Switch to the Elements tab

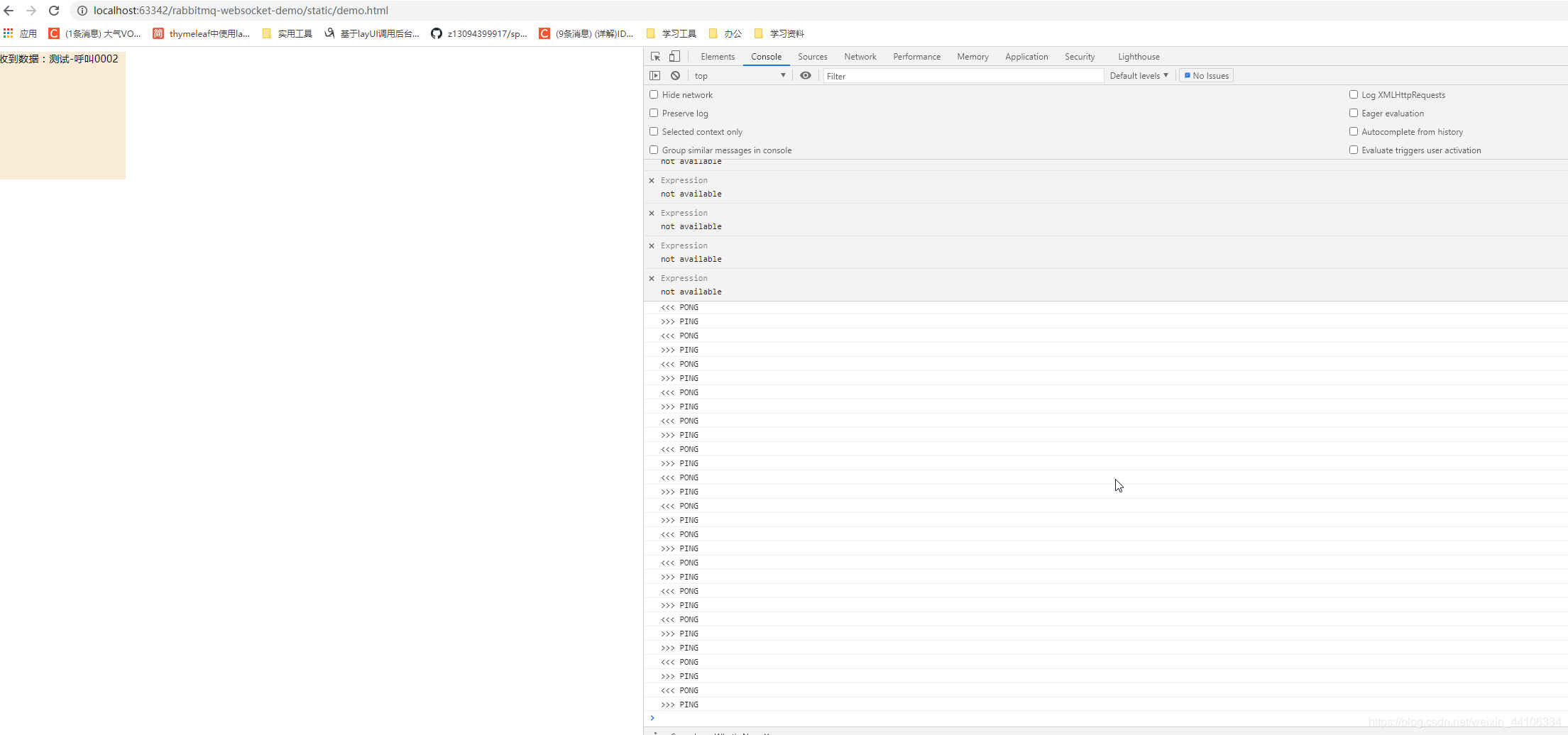click(718, 57)
